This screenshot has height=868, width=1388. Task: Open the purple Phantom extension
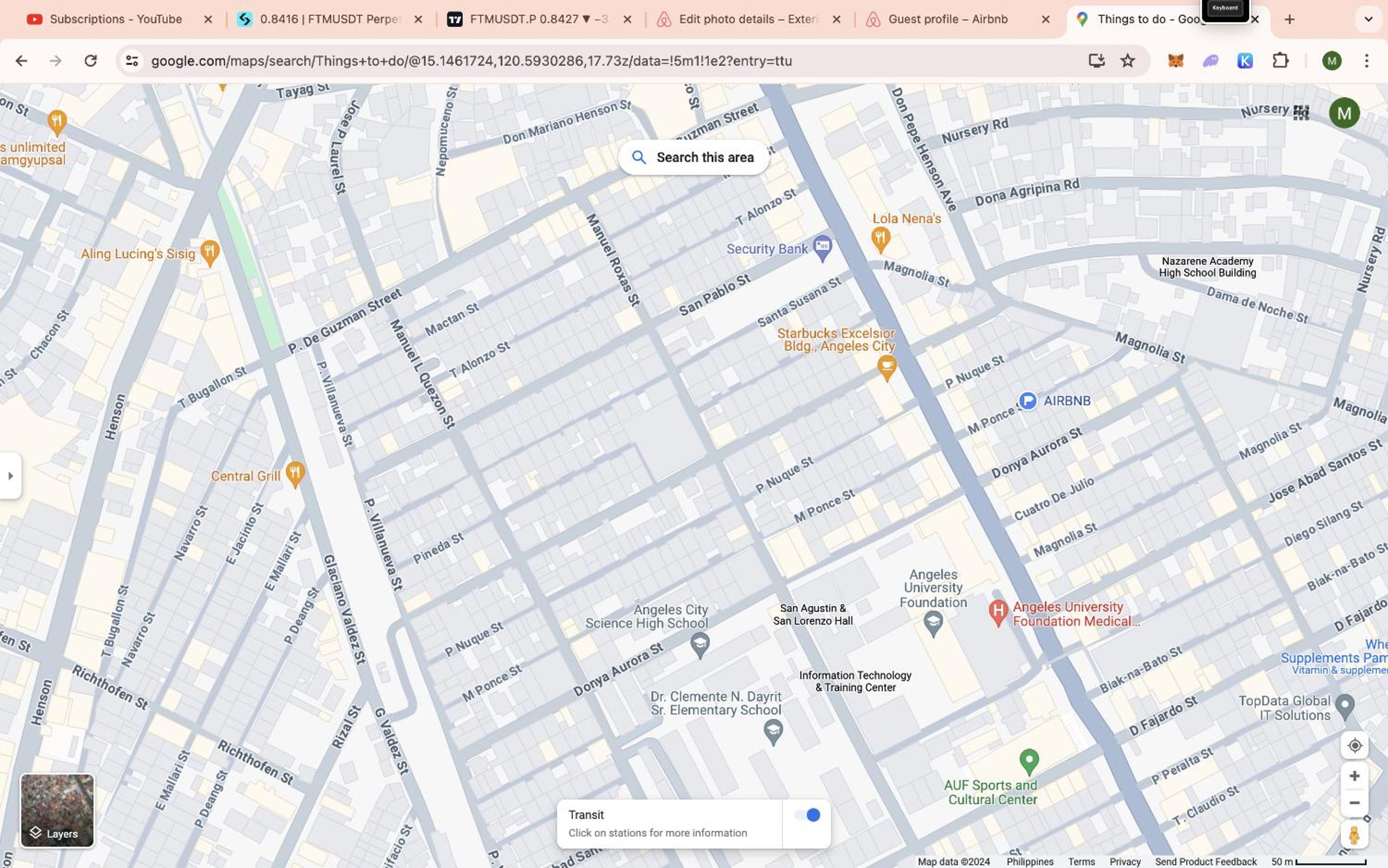1210,60
